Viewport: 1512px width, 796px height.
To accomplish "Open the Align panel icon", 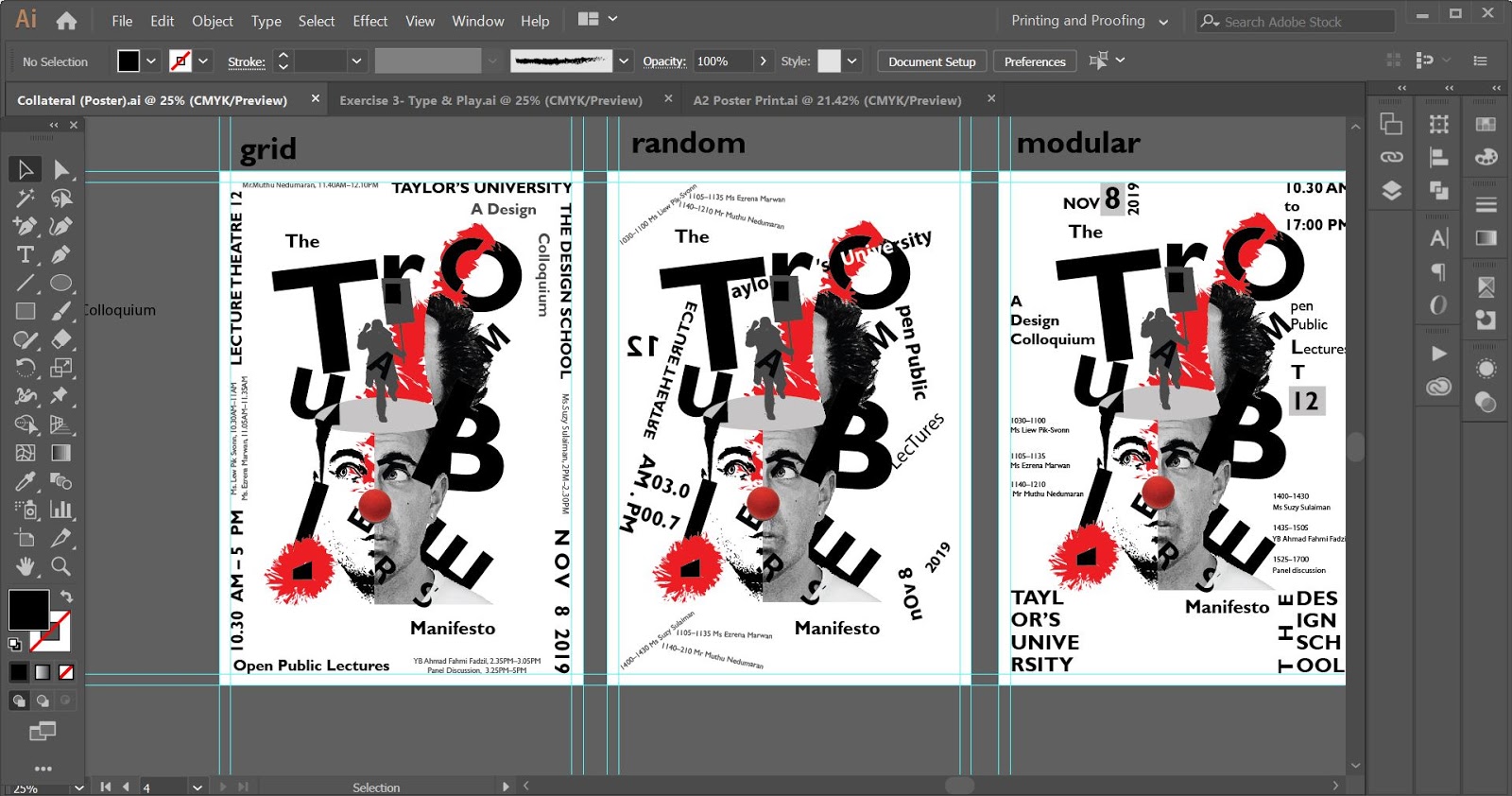I will point(1439,157).
